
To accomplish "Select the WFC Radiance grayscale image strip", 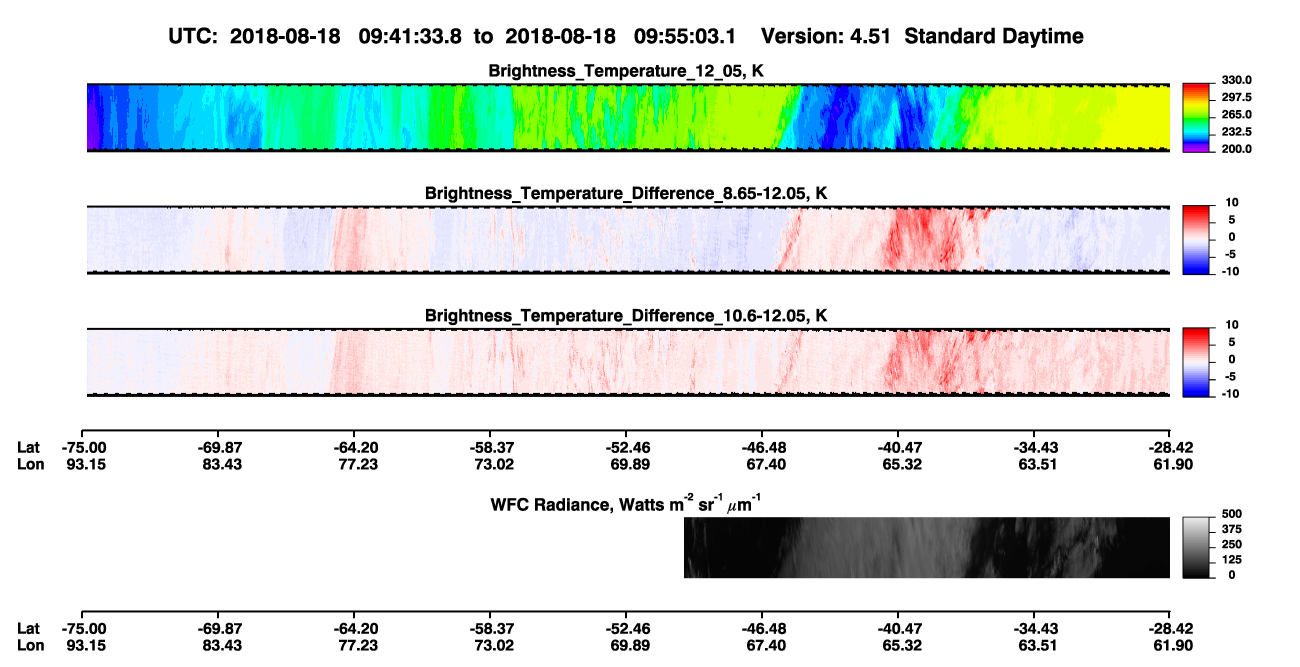I will coord(926,547).
